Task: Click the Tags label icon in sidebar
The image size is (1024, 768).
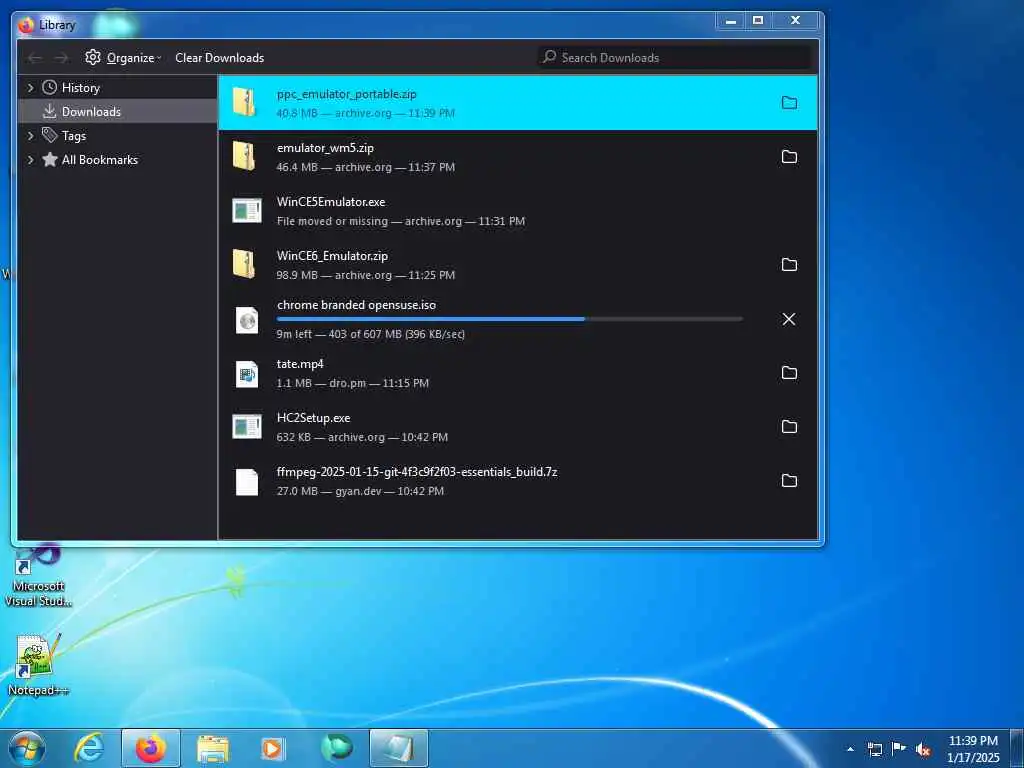Action: pos(50,135)
